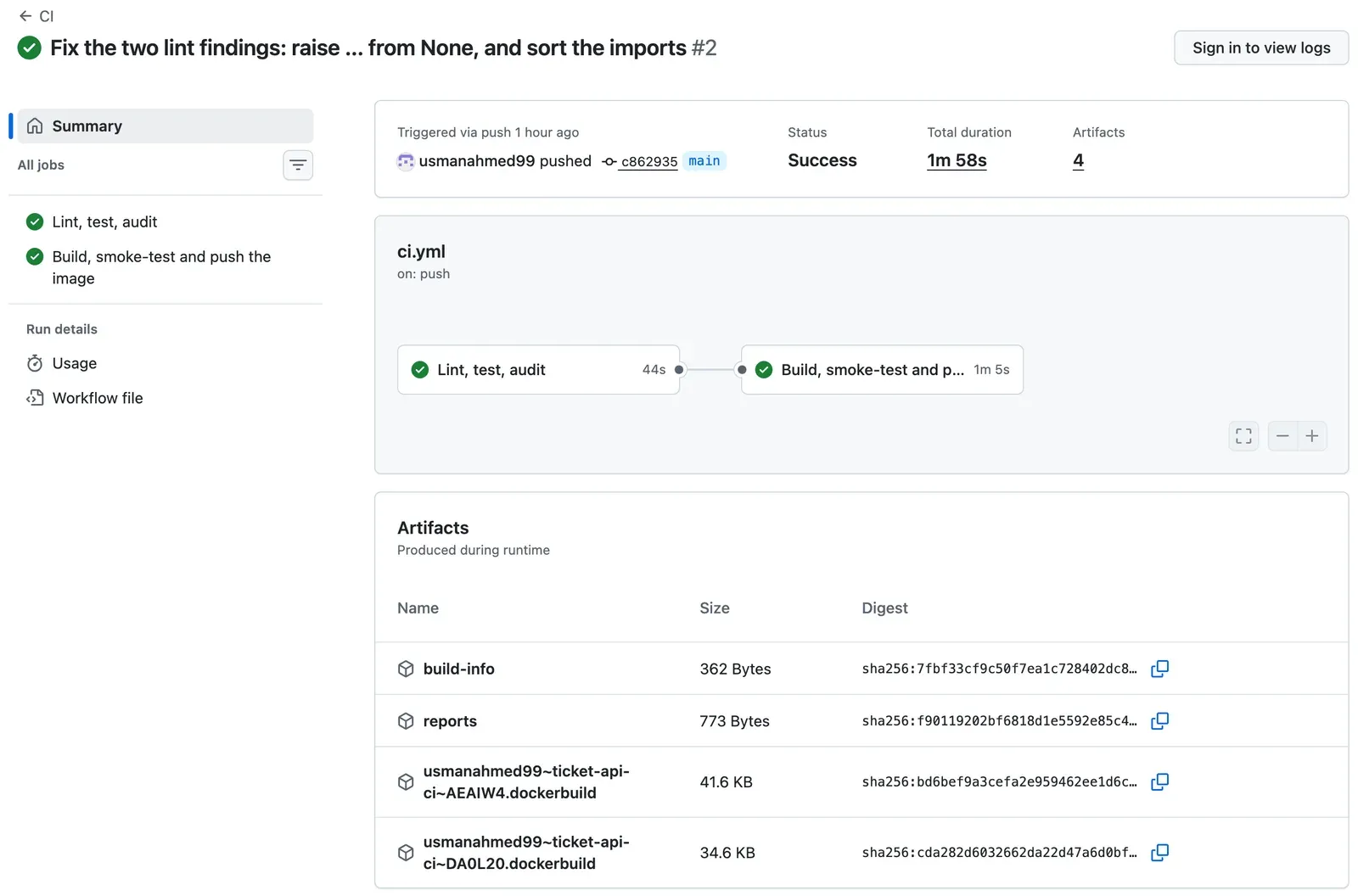Click the file code icon beside Workflow file
Screen dimensions: 1358x896
[x=35, y=398]
